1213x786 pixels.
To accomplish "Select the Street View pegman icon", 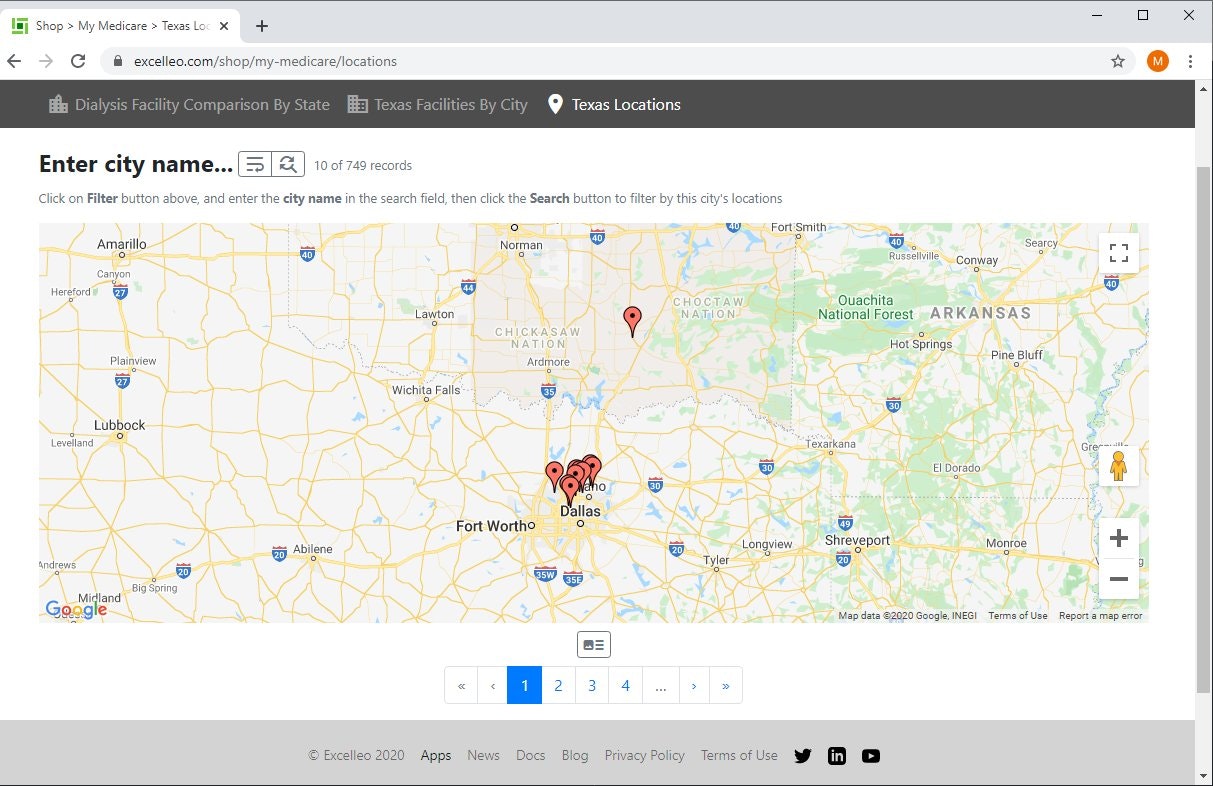I will (x=1119, y=466).
